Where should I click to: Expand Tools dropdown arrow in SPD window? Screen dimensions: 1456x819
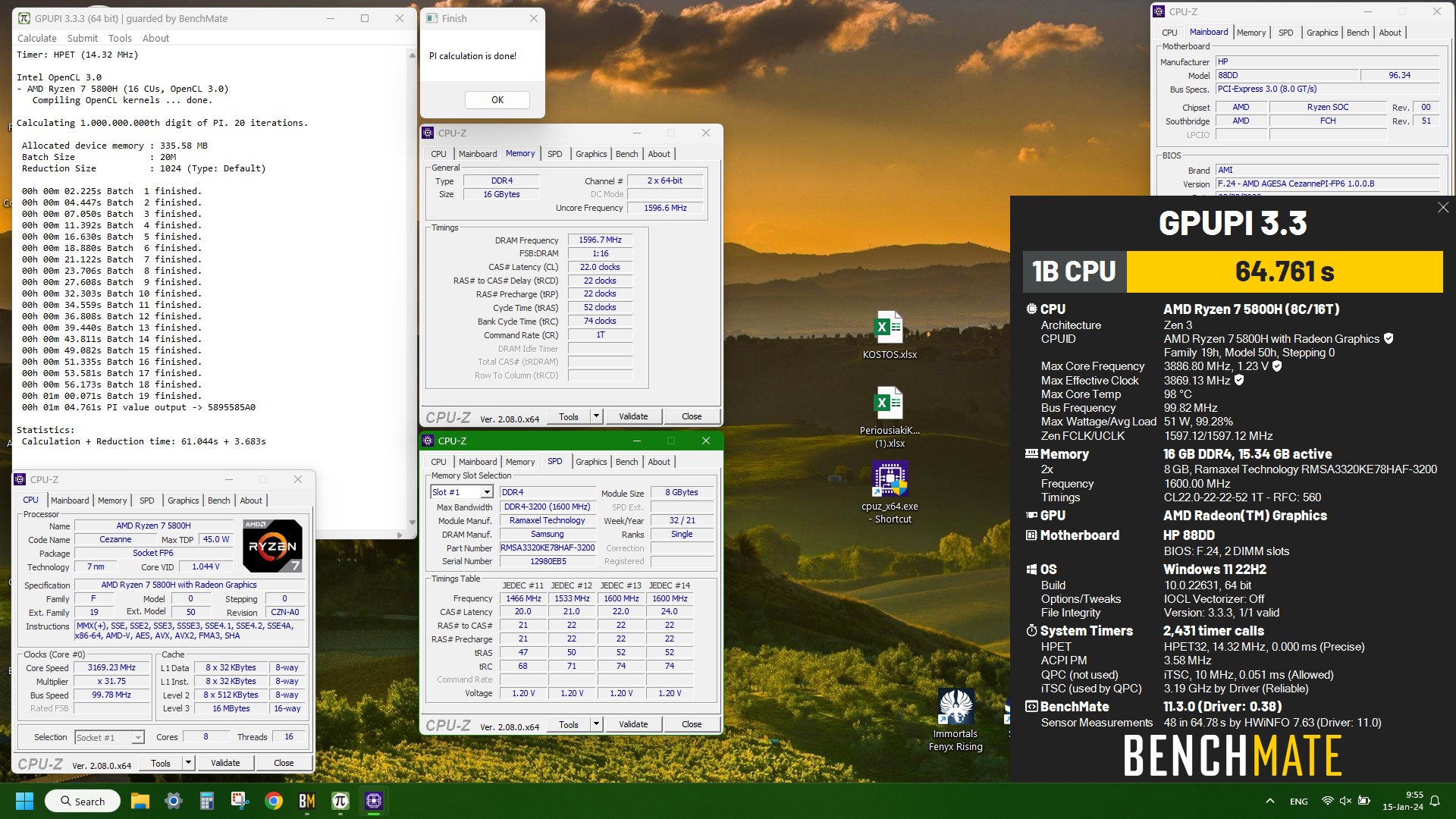click(x=596, y=724)
